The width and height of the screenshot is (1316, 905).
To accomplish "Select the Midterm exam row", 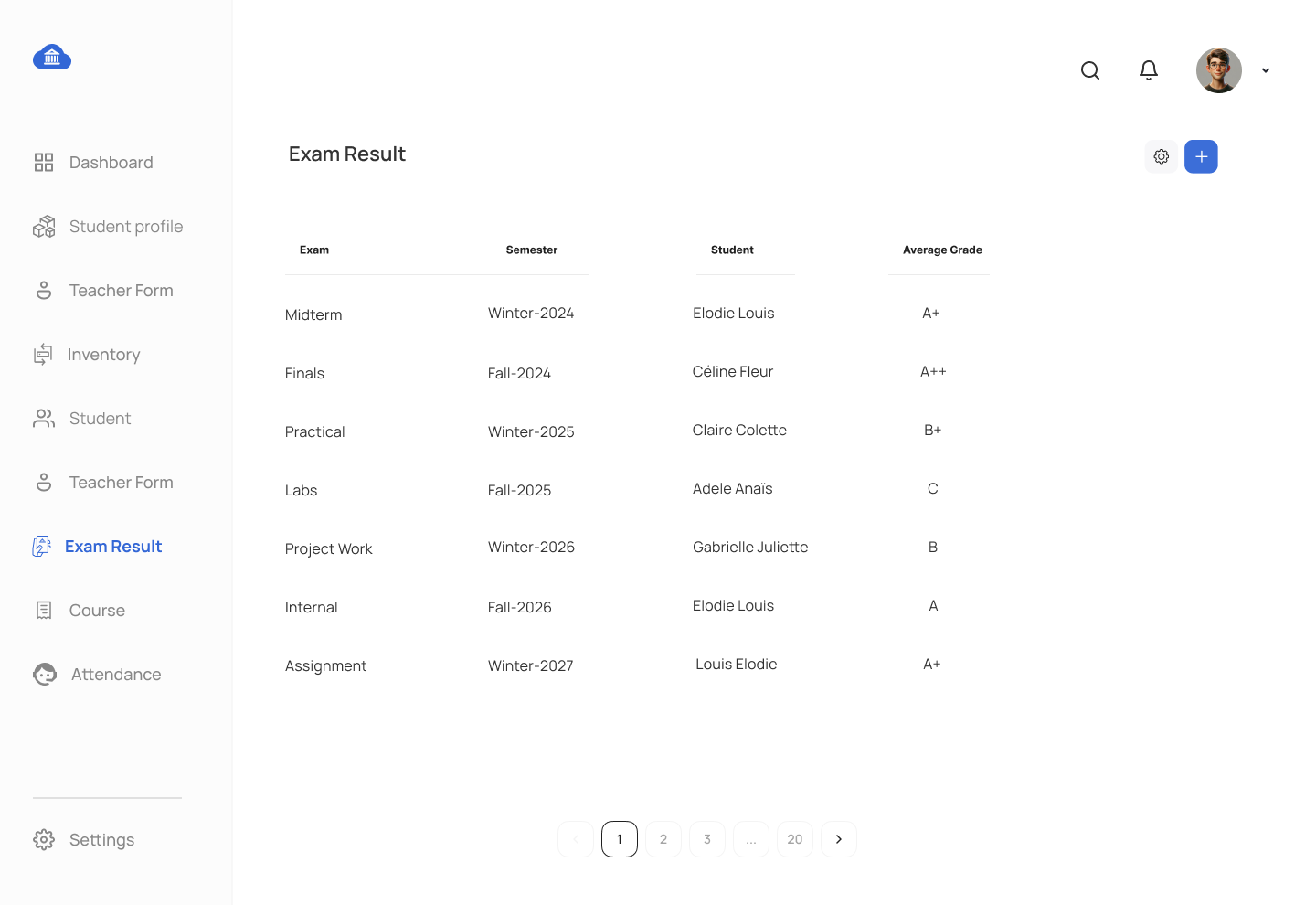I will [637, 314].
